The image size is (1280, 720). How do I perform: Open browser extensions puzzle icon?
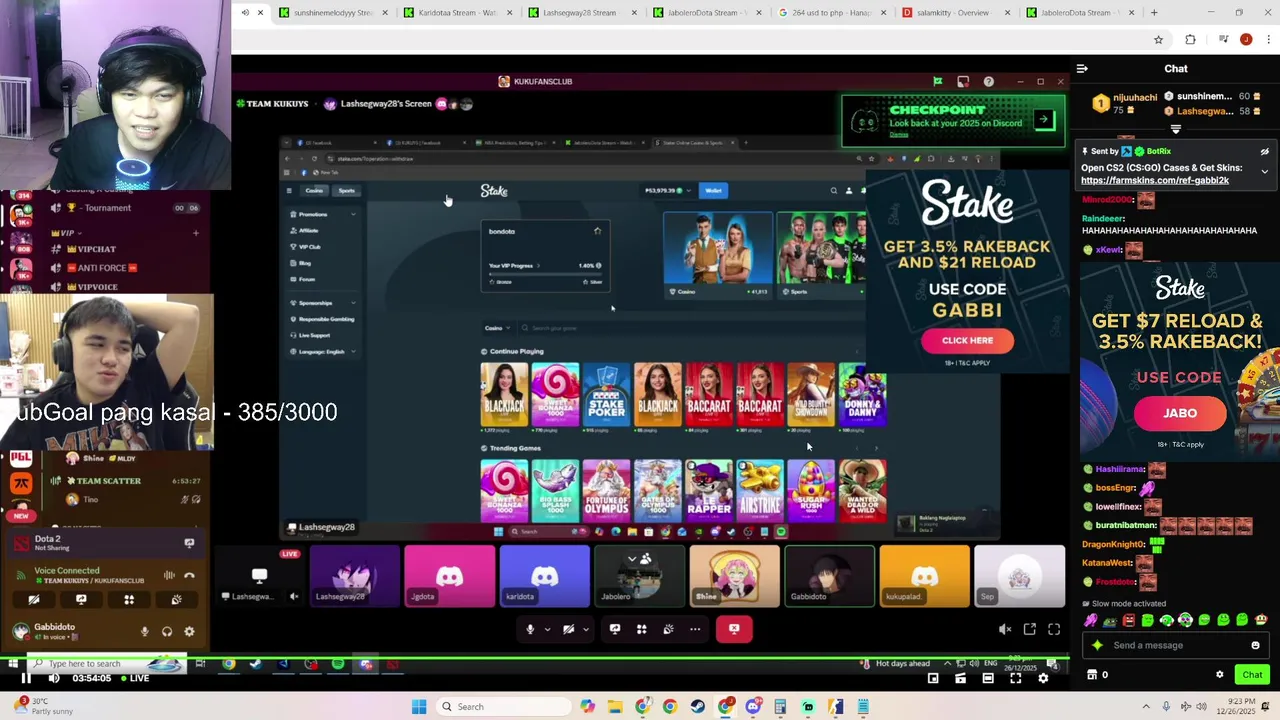point(1190,40)
